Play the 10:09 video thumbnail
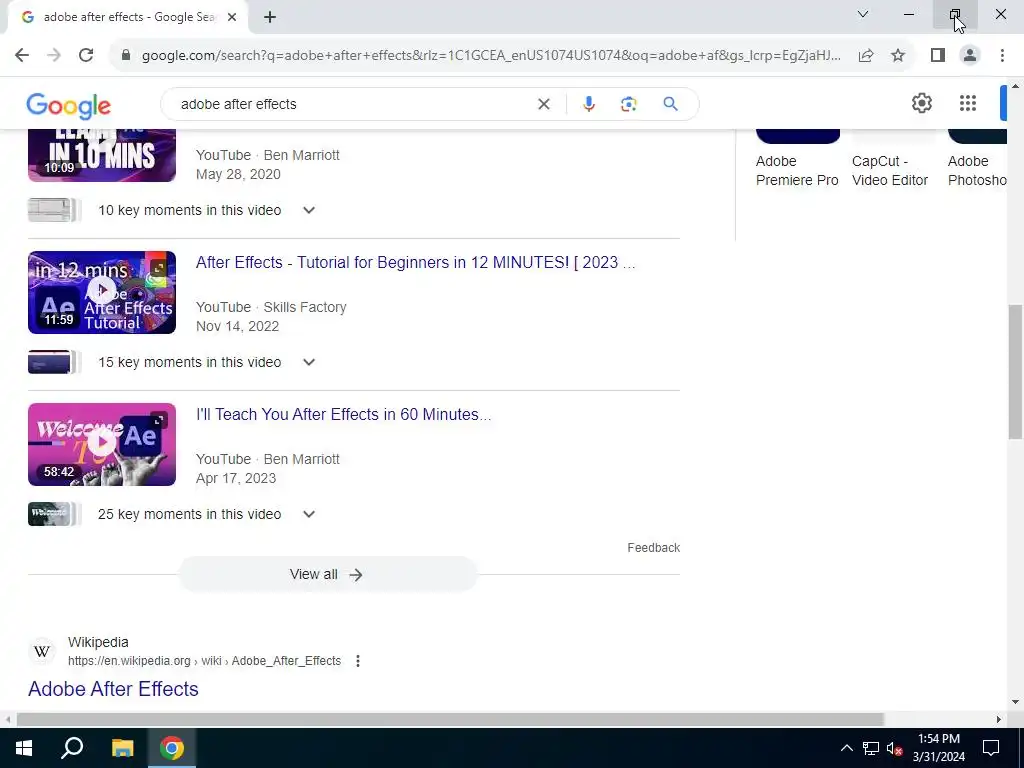This screenshot has width=1024, height=768. [x=102, y=155]
